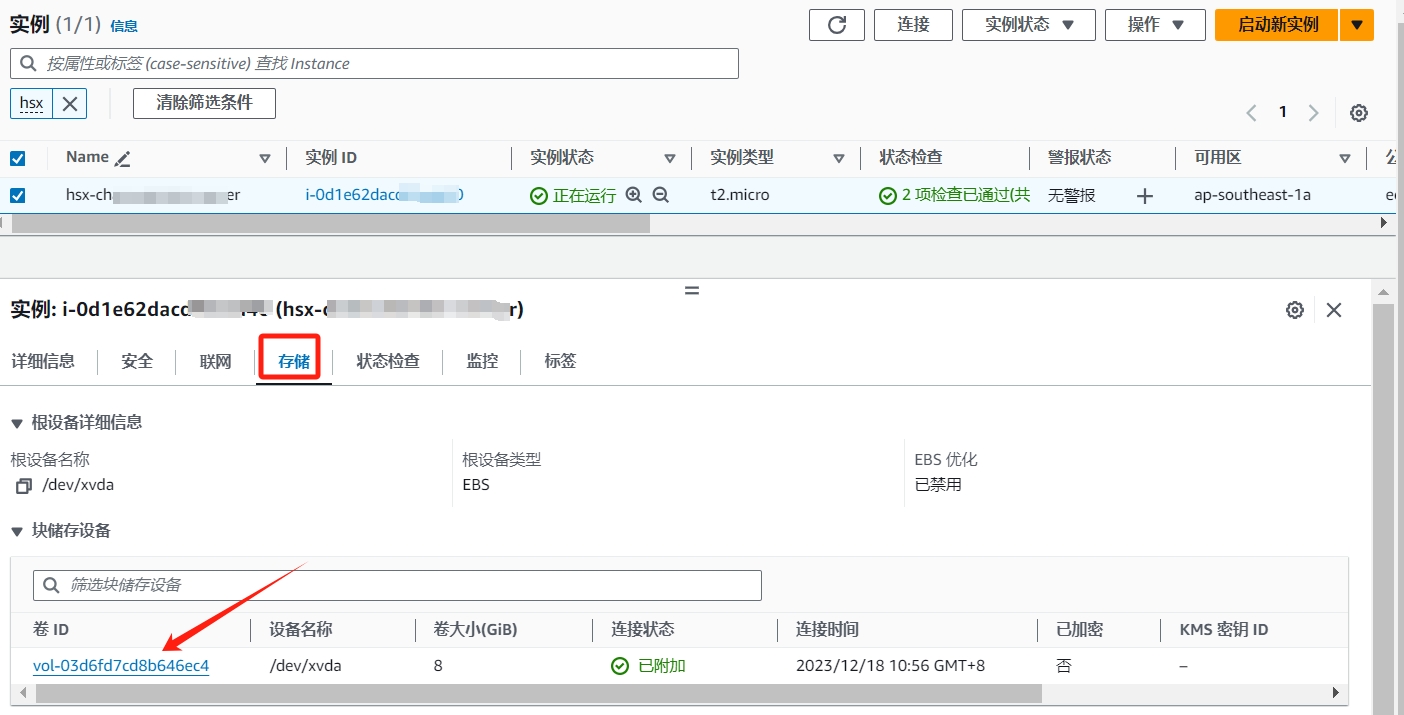Click the root device disk icon beside /dev/xvda
The width and height of the screenshot is (1404, 715).
[23, 485]
